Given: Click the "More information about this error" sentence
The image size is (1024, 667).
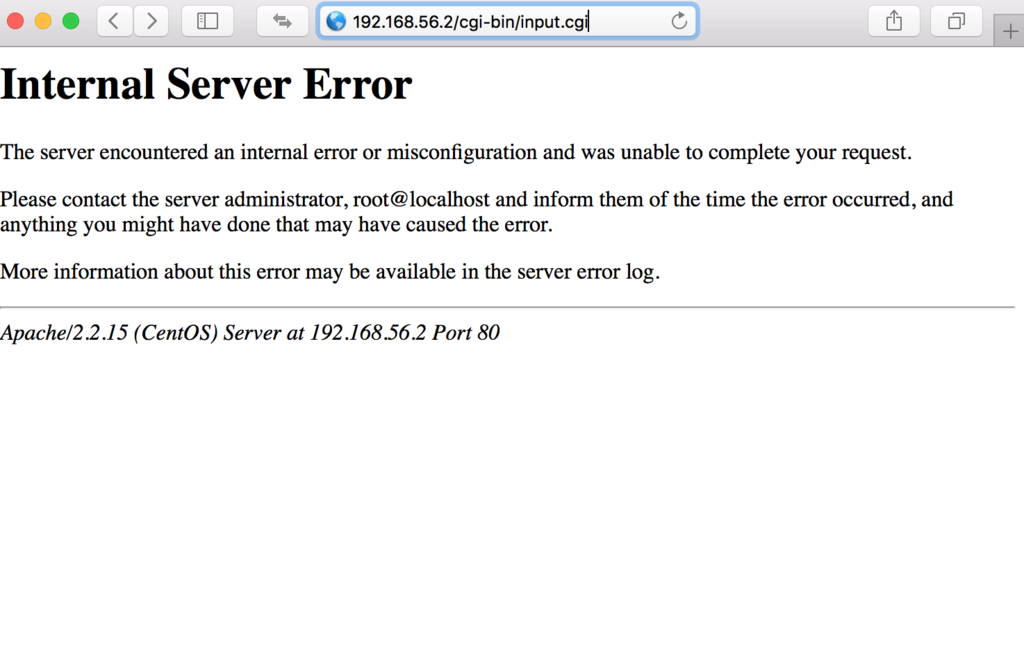Looking at the screenshot, I should [x=330, y=271].
